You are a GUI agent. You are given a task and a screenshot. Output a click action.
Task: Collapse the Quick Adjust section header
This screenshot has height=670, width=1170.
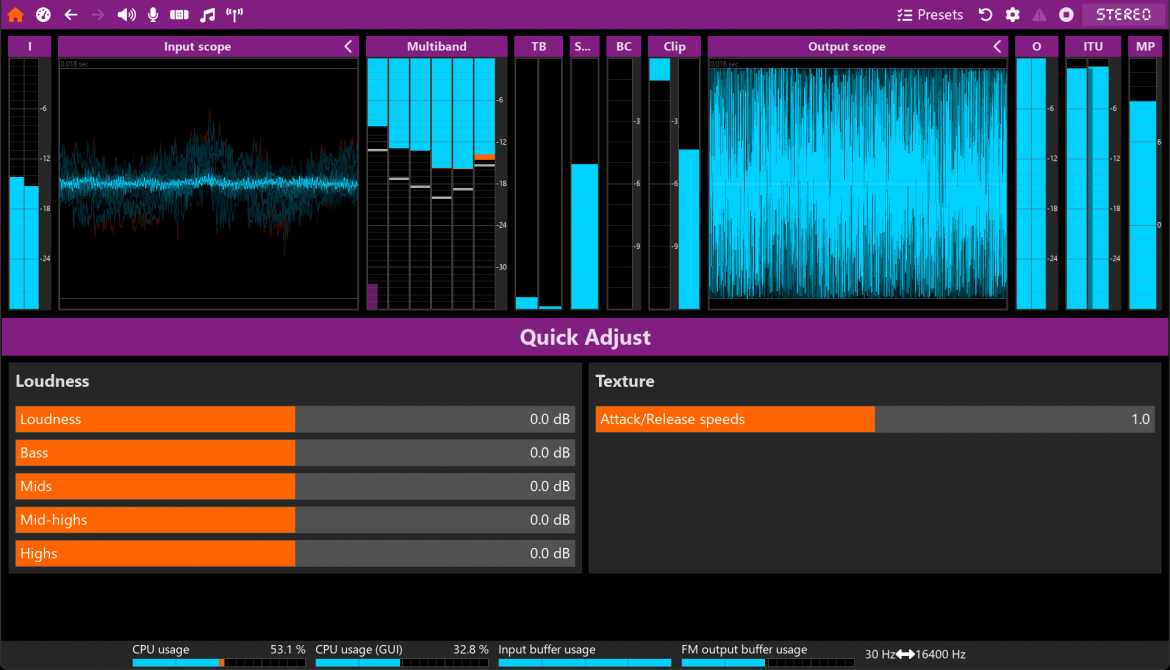click(585, 337)
